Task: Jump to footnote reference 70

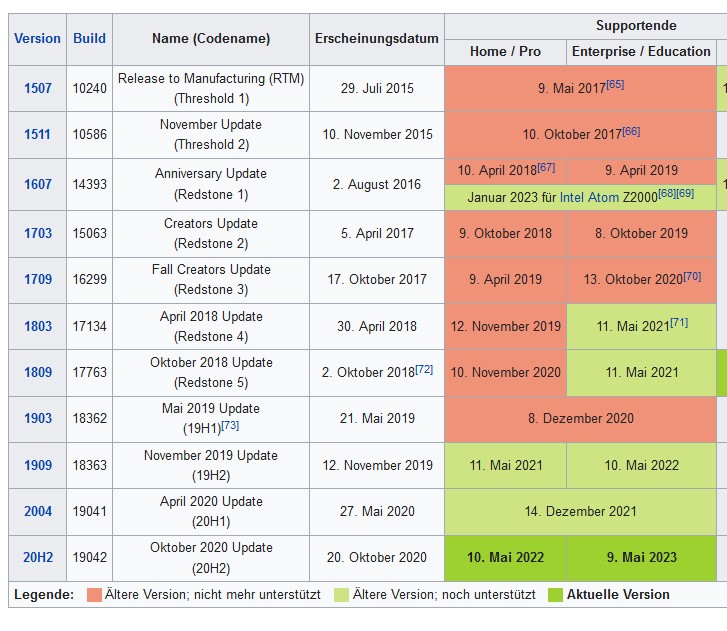Action: tap(692, 276)
